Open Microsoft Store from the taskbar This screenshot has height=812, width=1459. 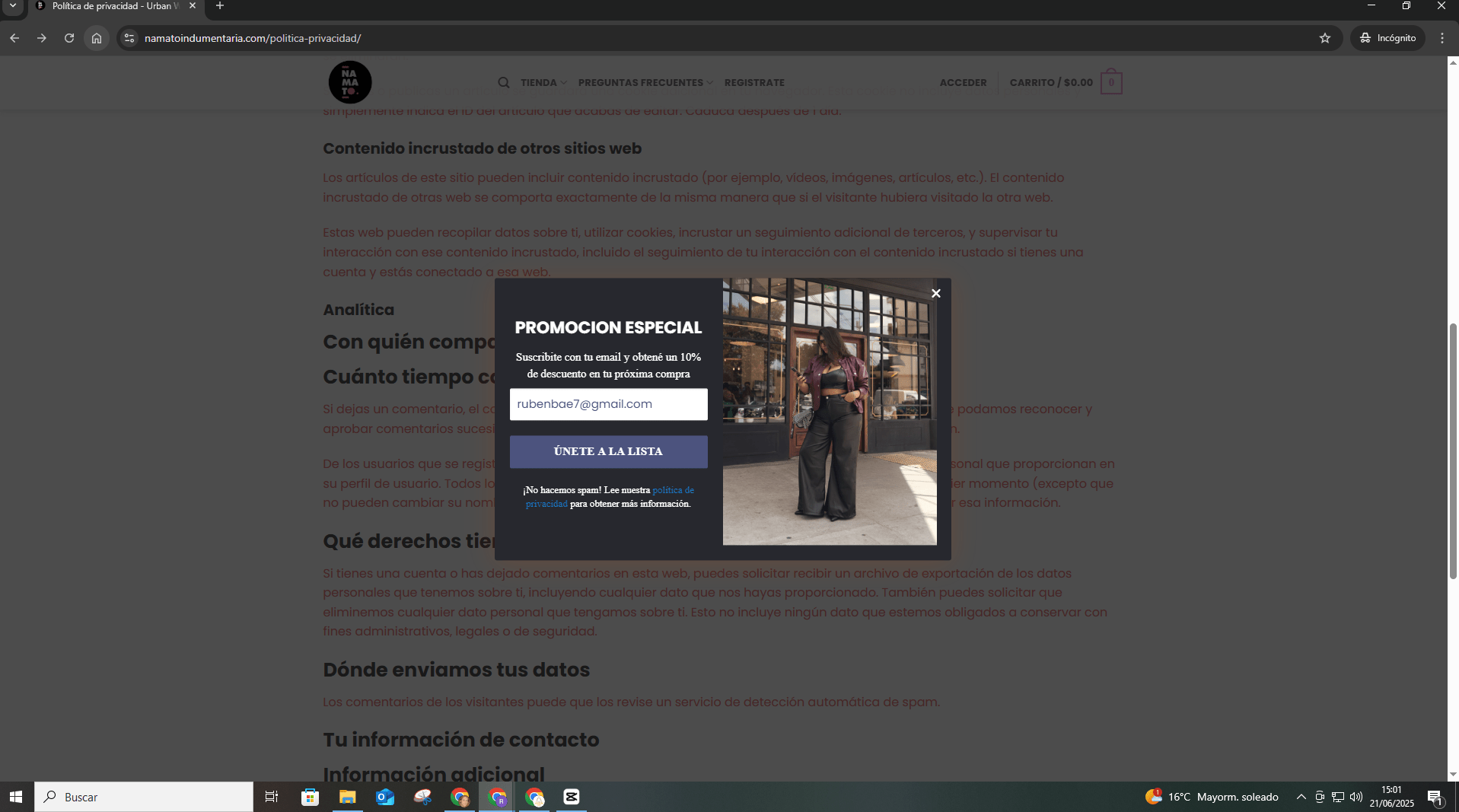[x=310, y=797]
